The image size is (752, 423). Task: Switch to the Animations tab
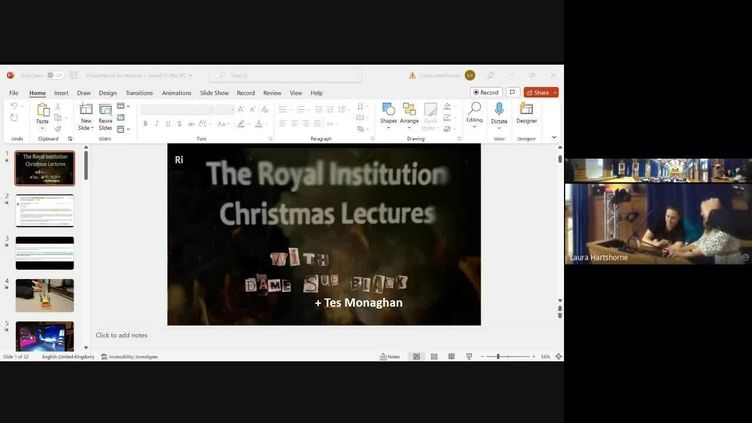coord(176,93)
